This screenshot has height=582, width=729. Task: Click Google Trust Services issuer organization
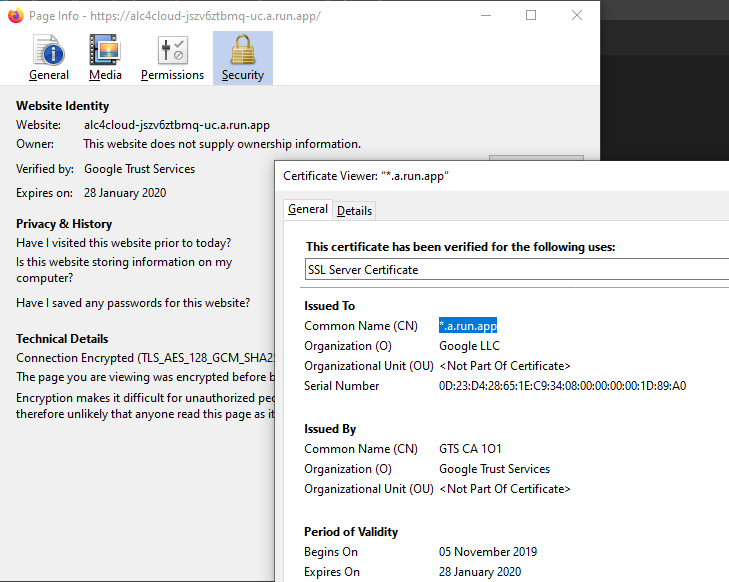494,469
